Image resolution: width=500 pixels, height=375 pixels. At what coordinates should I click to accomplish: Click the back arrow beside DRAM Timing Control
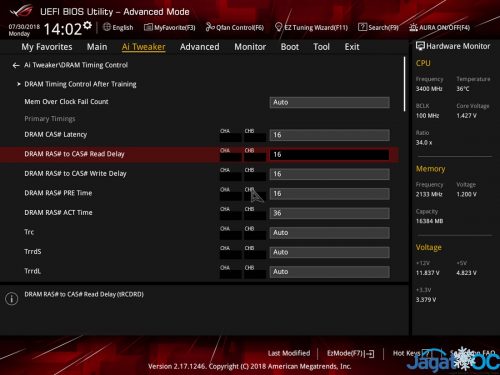pos(16,65)
